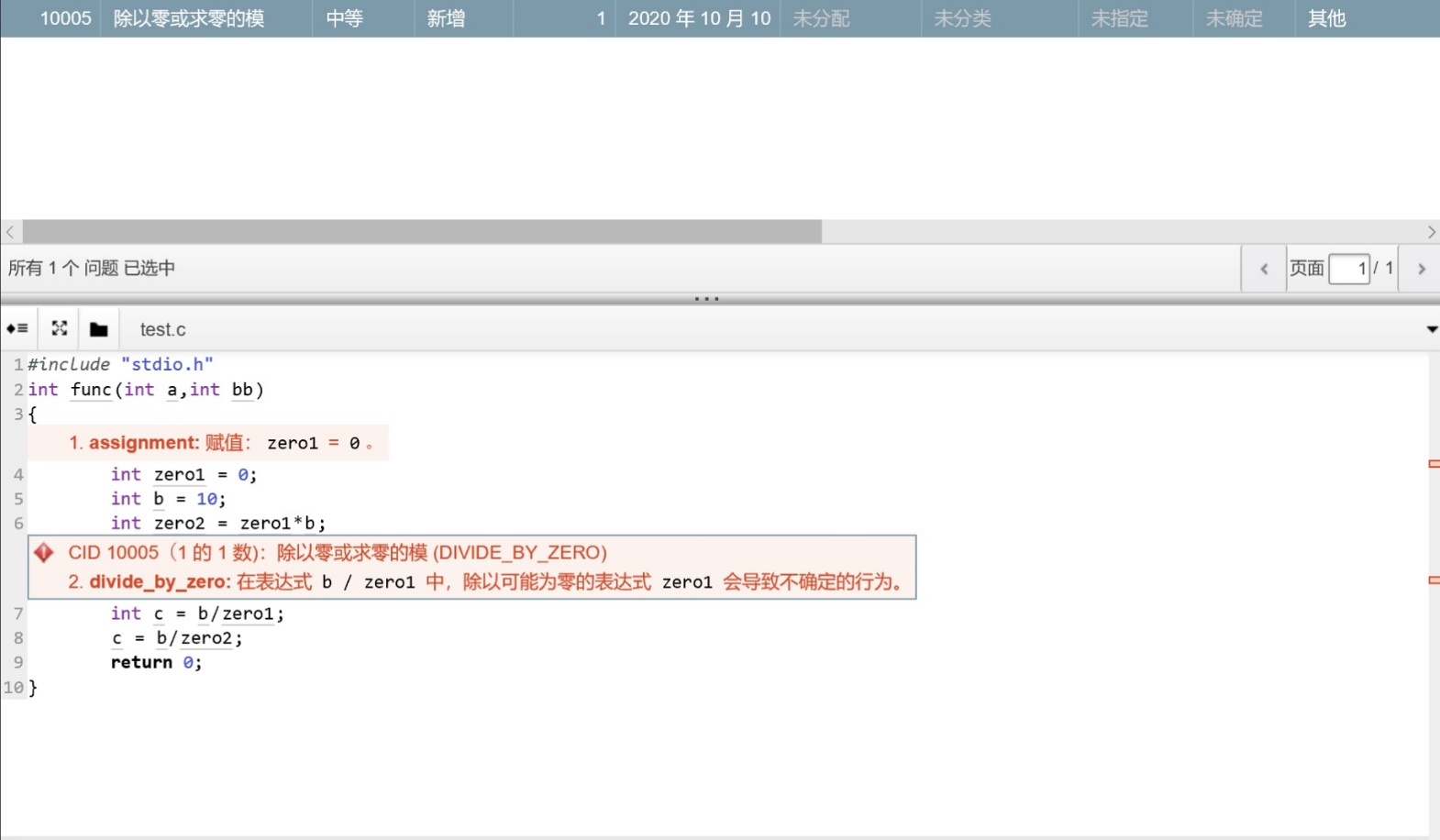Click the '2. divide_by_zero' event description
This screenshot has height=840, width=1440.
tap(487, 581)
